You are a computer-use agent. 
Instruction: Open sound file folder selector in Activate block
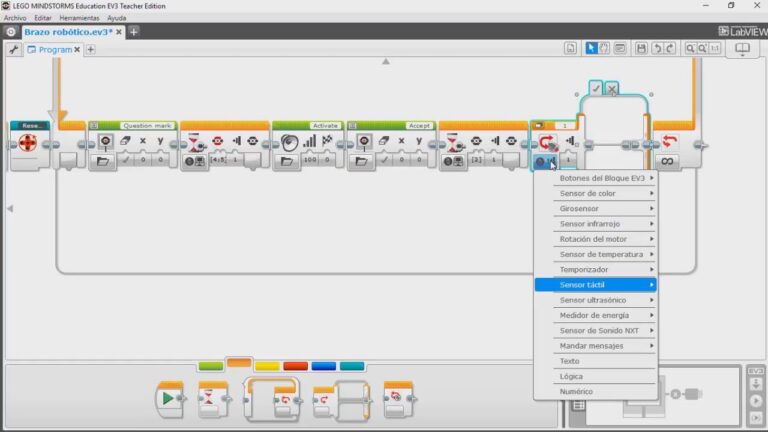tap(287, 161)
